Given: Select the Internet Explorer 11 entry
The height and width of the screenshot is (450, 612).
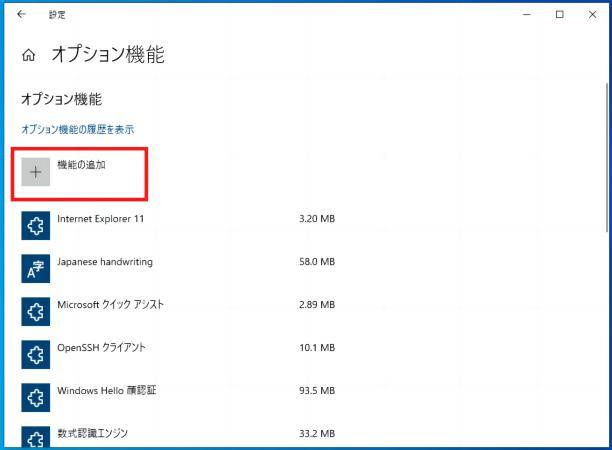Looking at the screenshot, I should (x=101, y=219).
